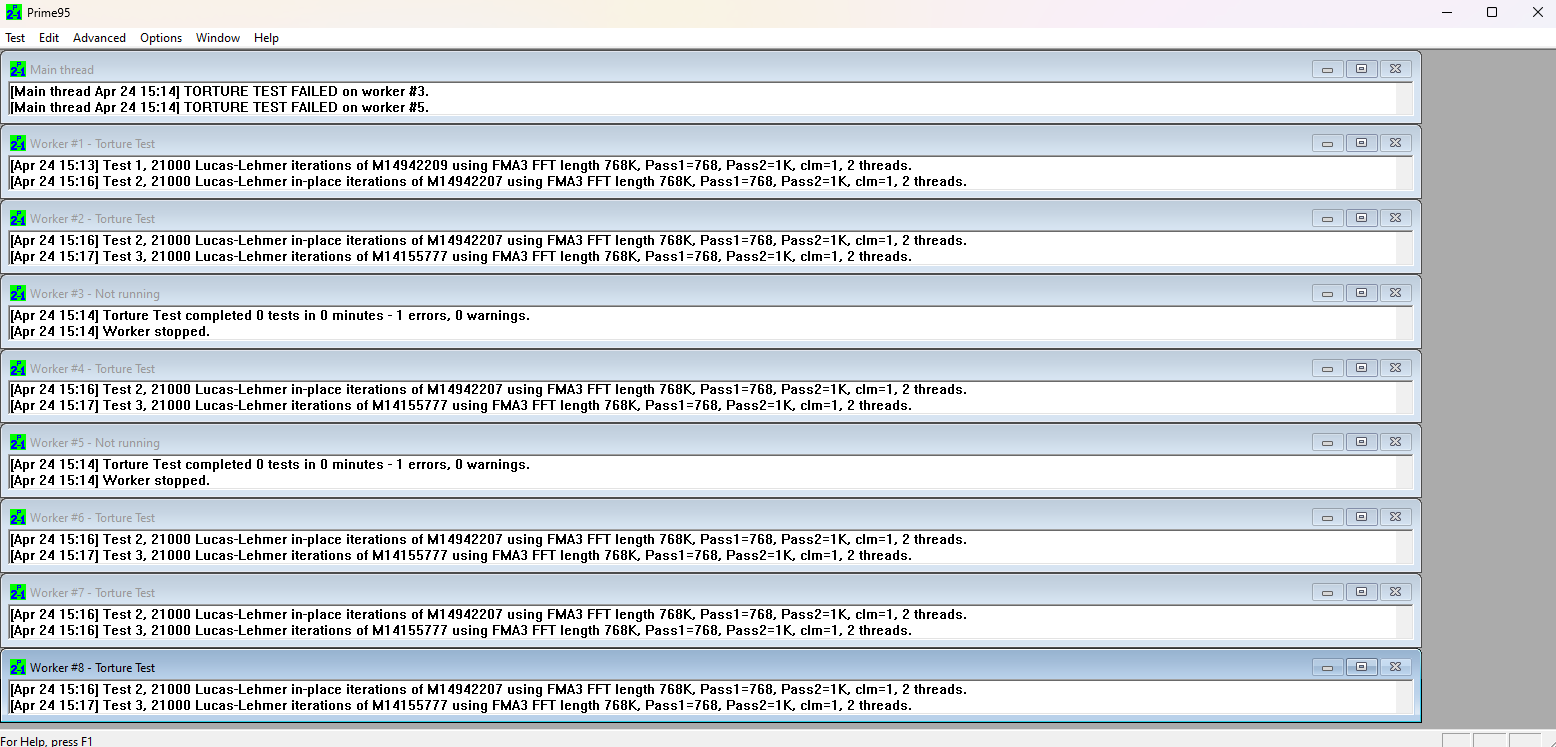The width and height of the screenshot is (1556, 747).
Task: Close the Worker #1 child window
Action: pos(1395,143)
